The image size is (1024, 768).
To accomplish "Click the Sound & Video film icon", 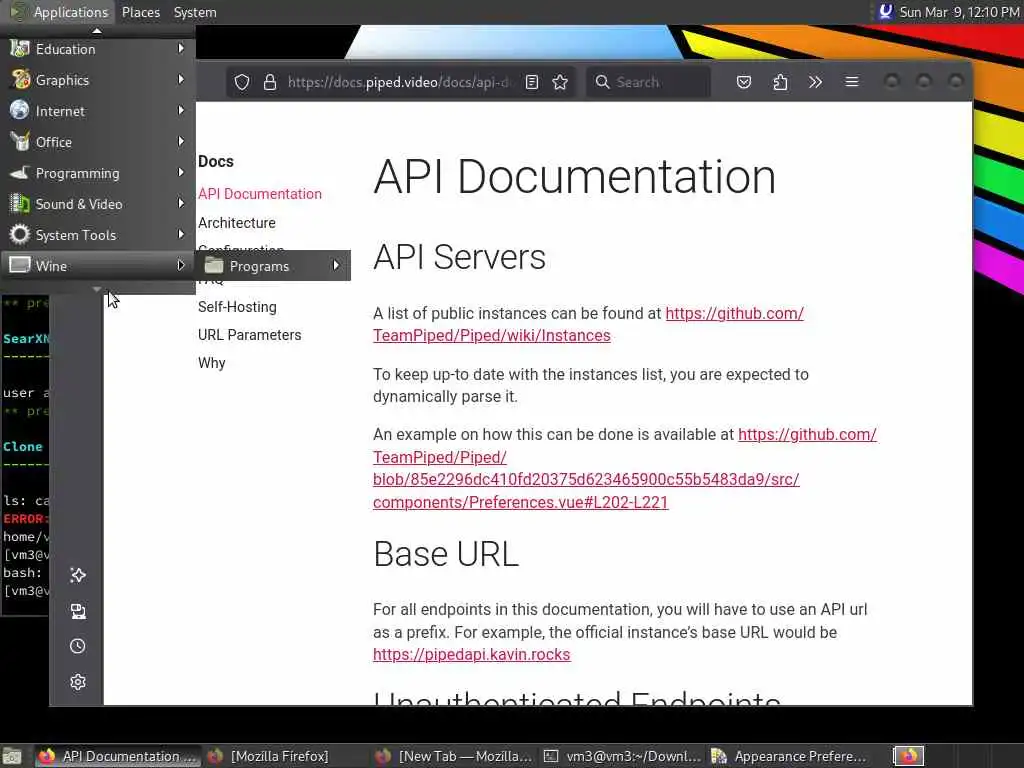I will 20,203.
